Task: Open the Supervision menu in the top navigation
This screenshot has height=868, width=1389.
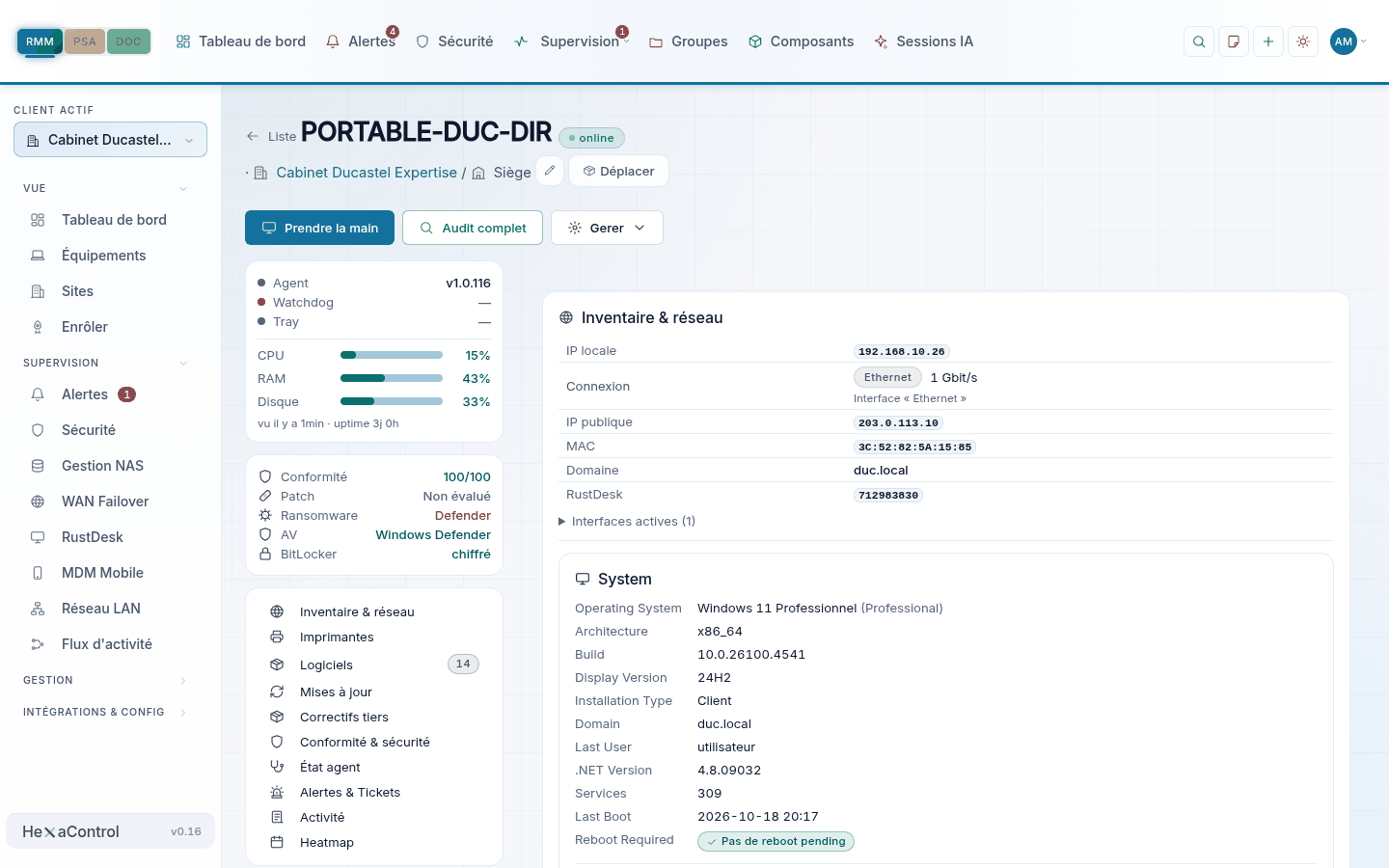Action: 571,41
